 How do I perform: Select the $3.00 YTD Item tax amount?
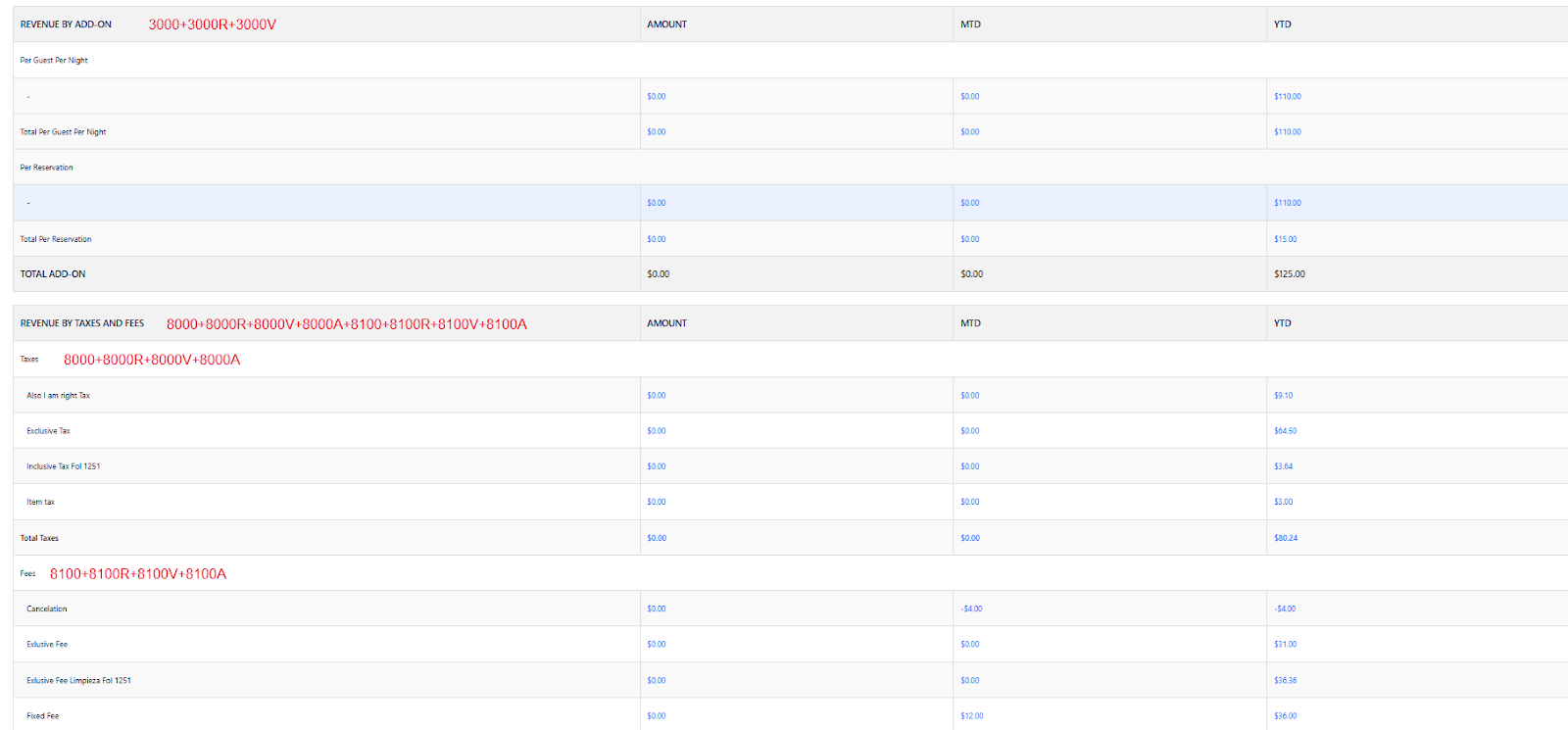click(1283, 502)
